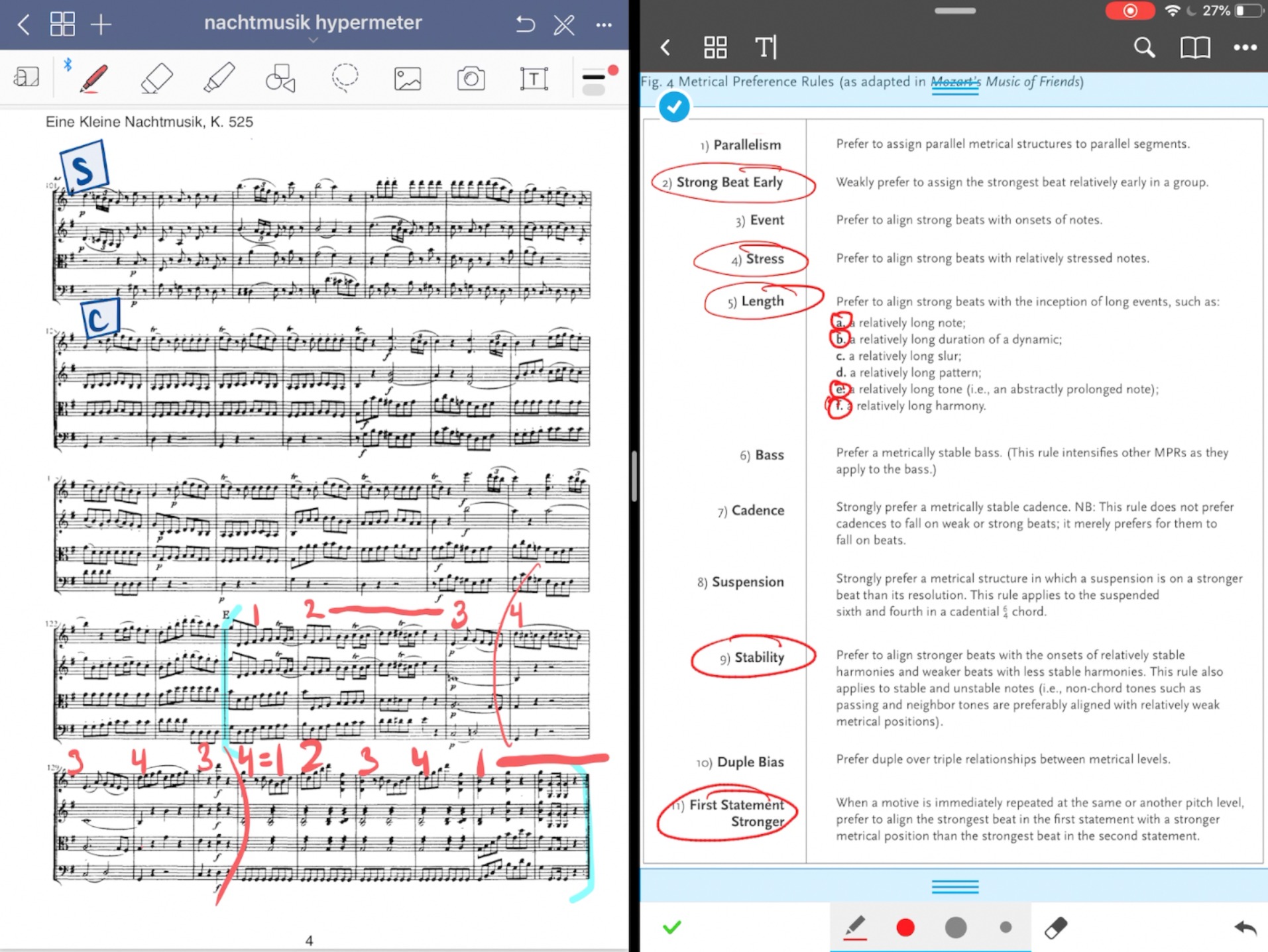Screen dimensions: 1268x952
Task: Tap the 'Suspension' rule label
Action: [748, 582]
